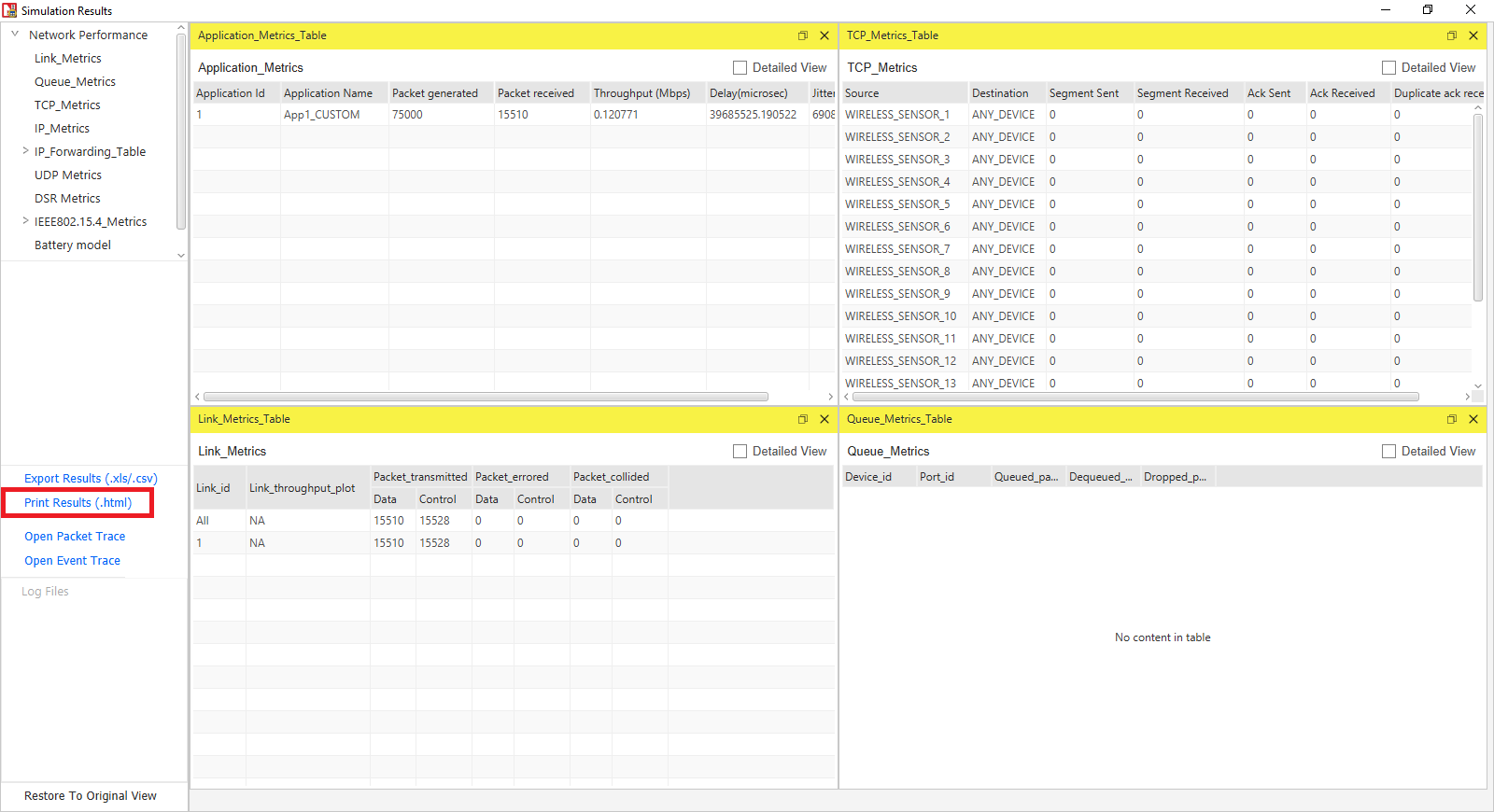Select the WIRELESS_SENSOR_5 row
This screenshot has height=812, width=1494.
(x=1157, y=204)
